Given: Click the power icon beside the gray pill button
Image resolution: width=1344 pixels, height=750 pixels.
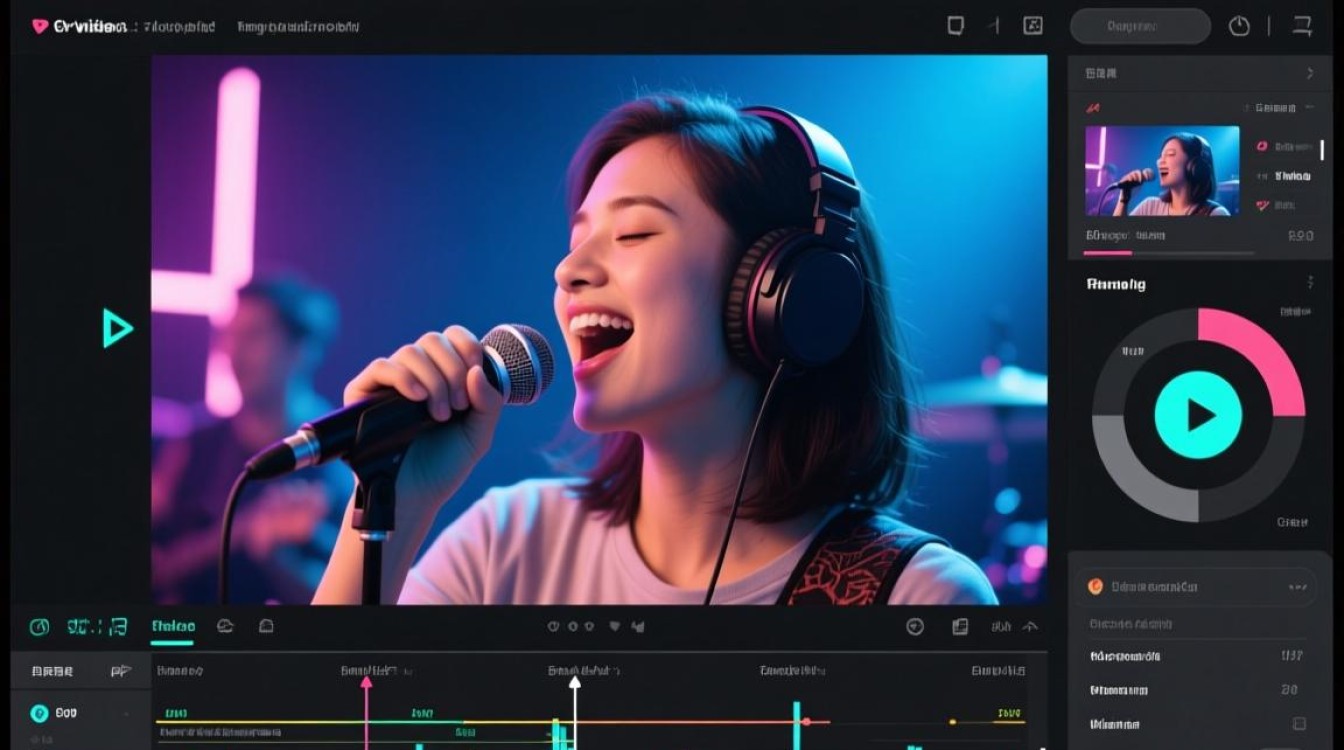Looking at the screenshot, I should (x=1239, y=26).
